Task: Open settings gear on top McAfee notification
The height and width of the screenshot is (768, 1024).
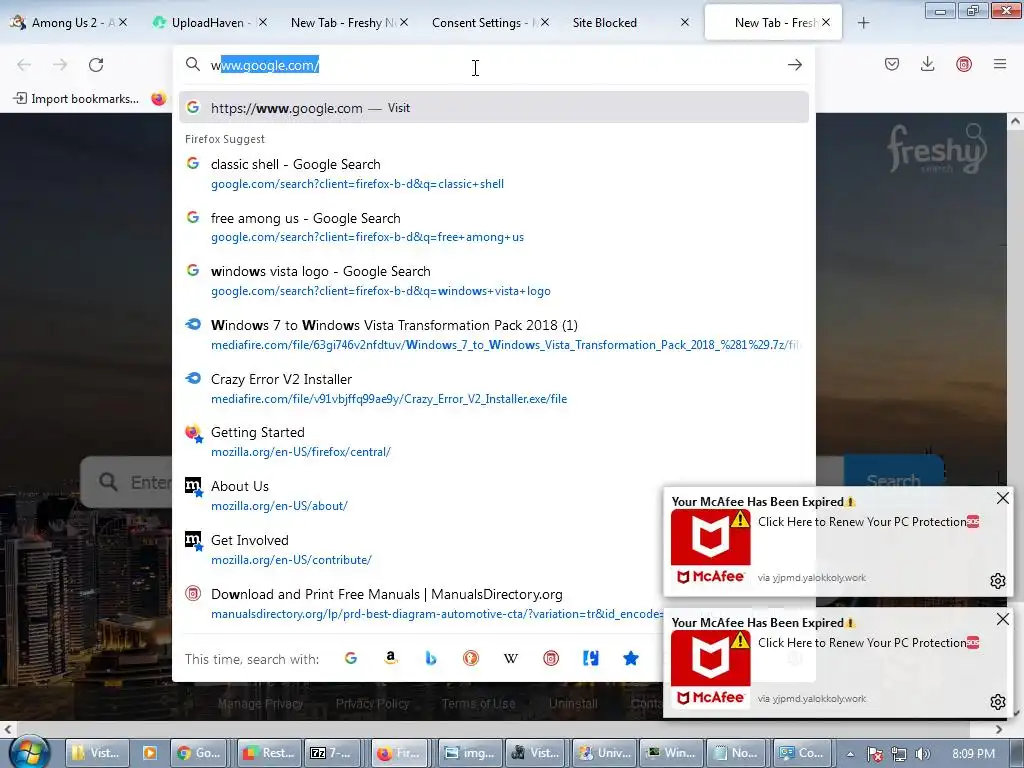Action: point(997,581)
